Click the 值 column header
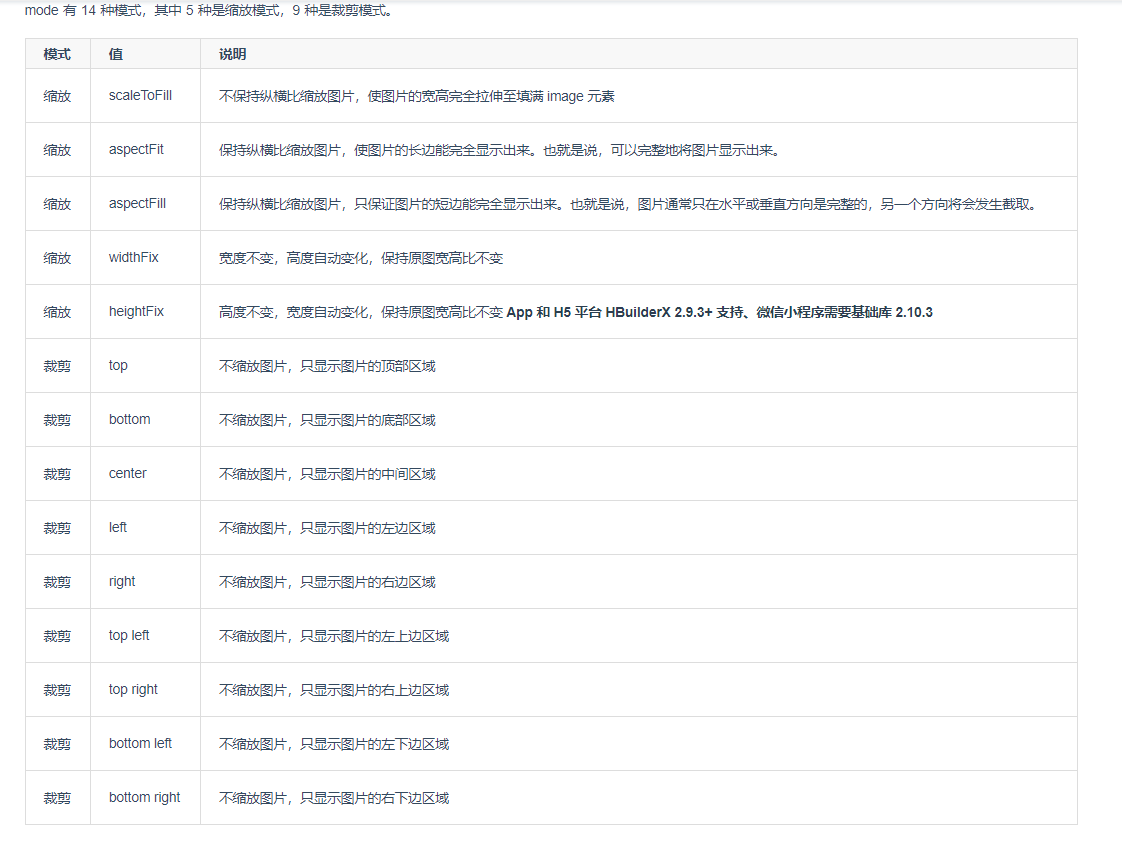This screenshot has height=841, width=1122. pos(112,53)
